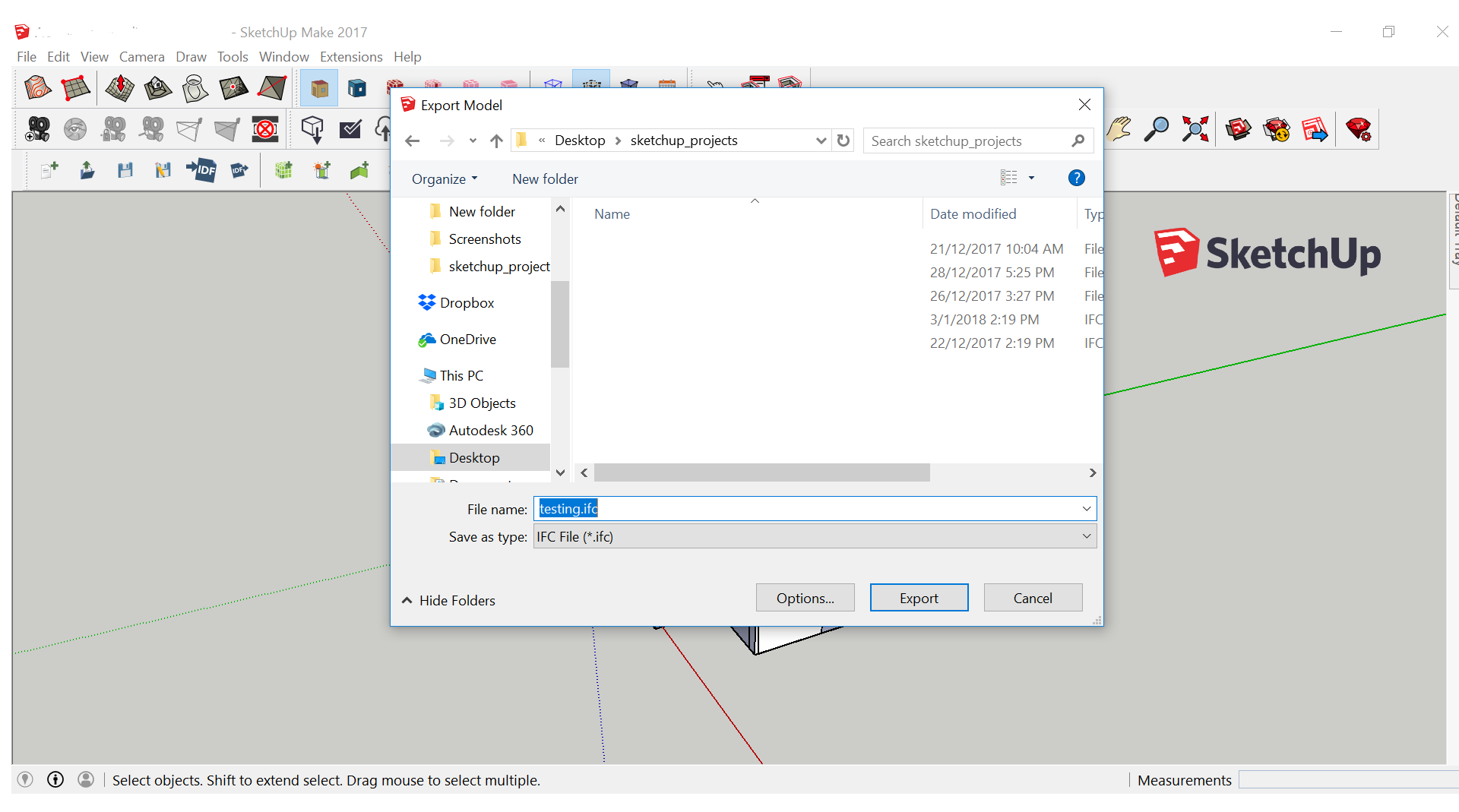Viewport: 1459px width, 812px height.
Task: Click the Export button in the dialog
Action: click(919, 598)
